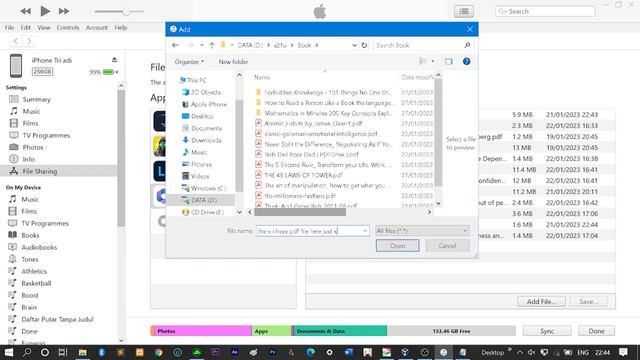
Task: Open the iTunes list view button
Action: click(x=464, y=11)
